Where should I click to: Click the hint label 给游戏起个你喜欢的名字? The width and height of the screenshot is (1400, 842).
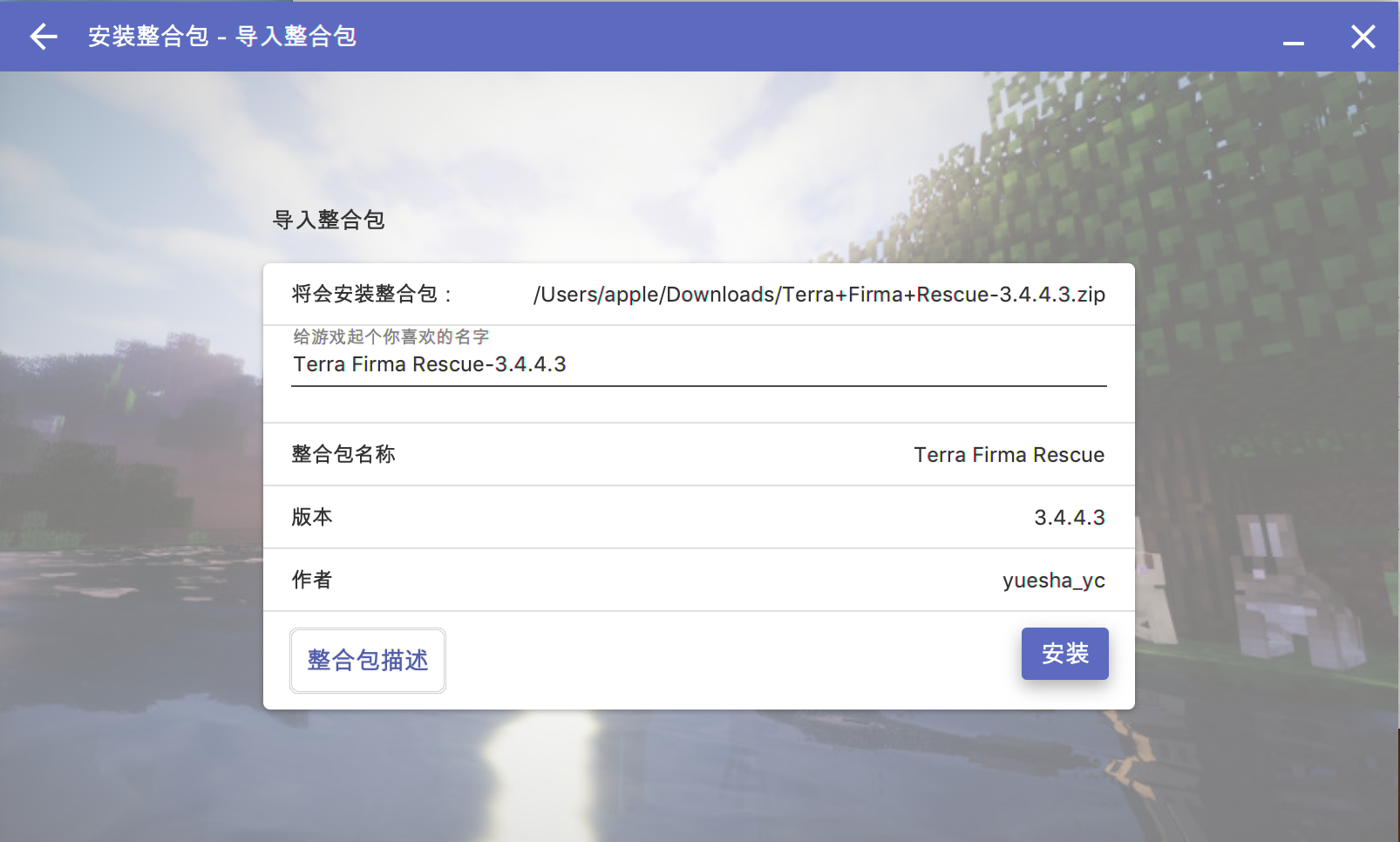coord(391,336)
